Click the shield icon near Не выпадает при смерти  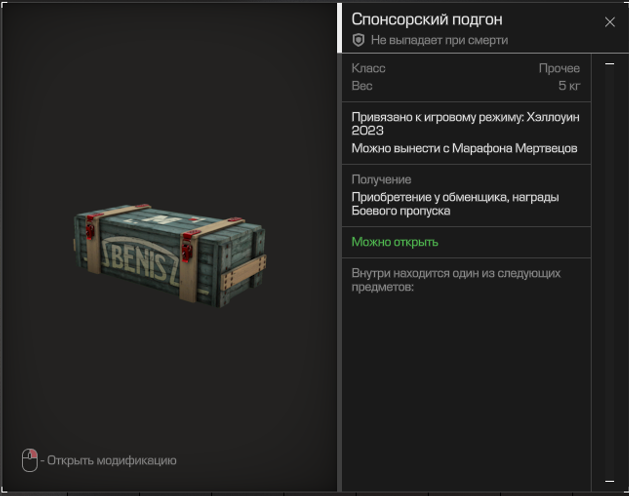(x=358, y=40)
